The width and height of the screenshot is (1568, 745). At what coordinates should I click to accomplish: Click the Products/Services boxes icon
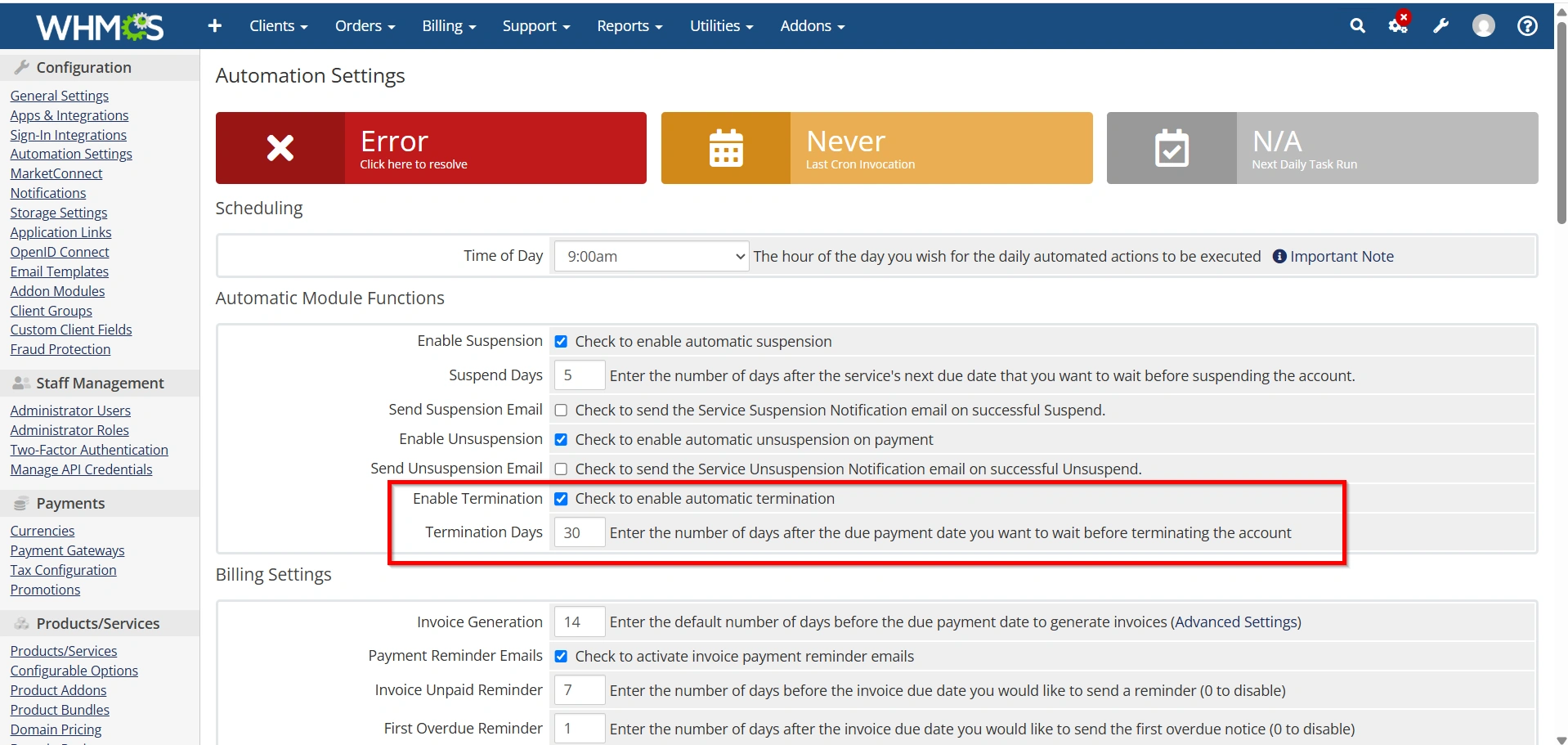click(21, 624)
